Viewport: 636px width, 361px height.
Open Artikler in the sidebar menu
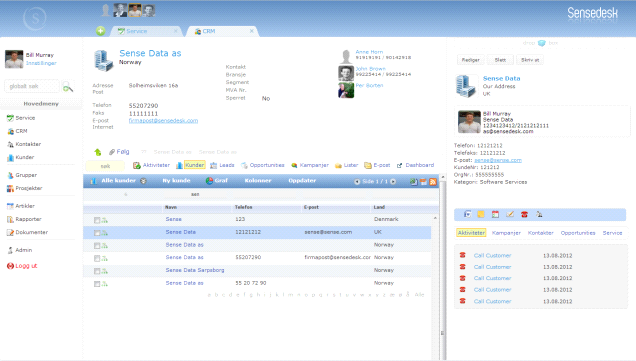tap(25, 206)
